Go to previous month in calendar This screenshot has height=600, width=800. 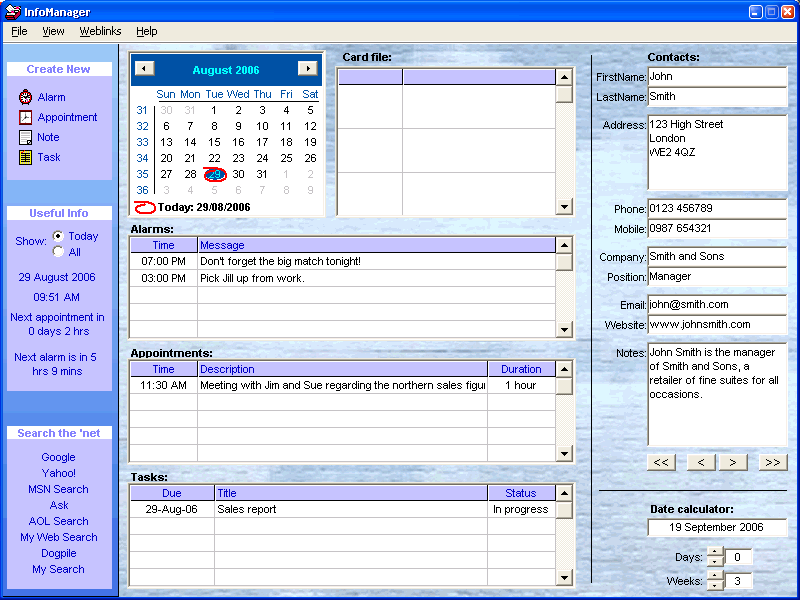click(x=144, y=68)
